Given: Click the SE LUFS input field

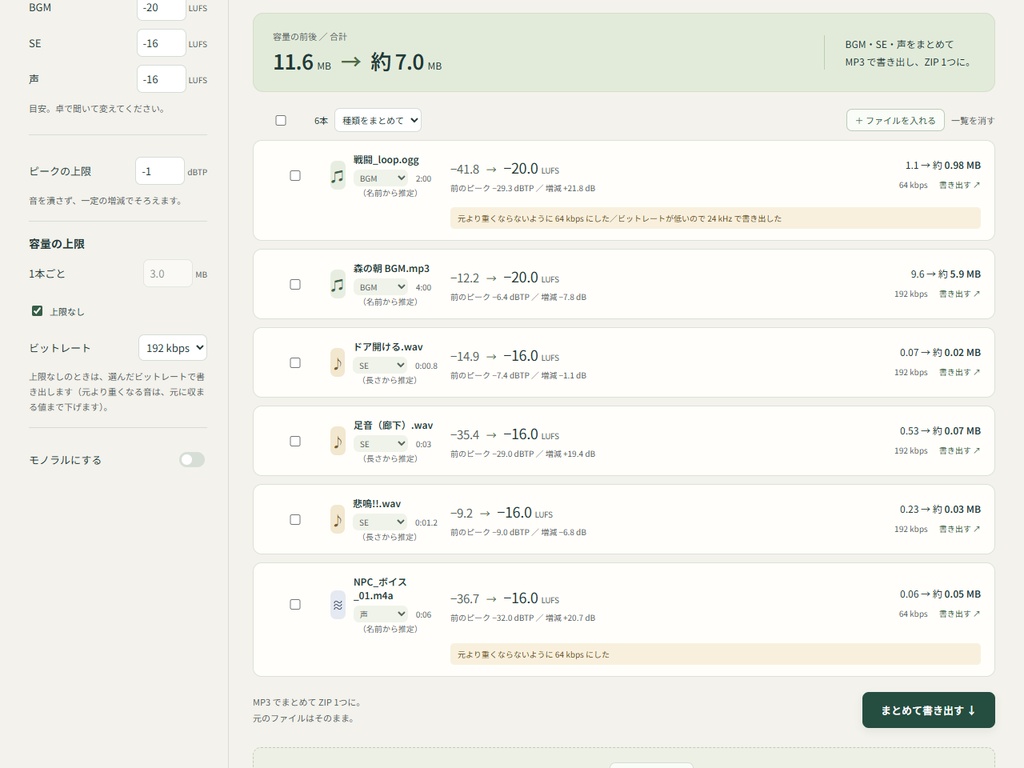Looking at the screenshot, I should click(161, 43).
